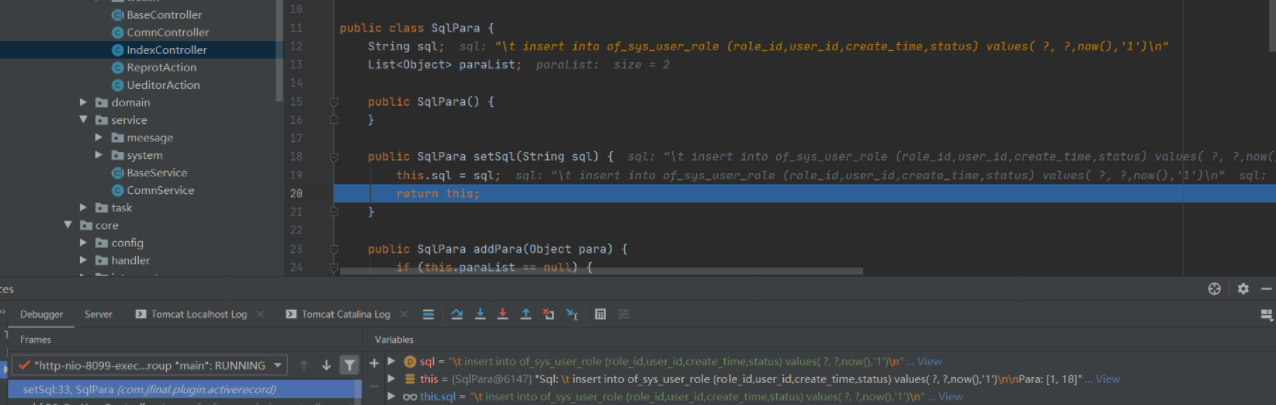Expand the system folder
The height and width of the screenshot is (405, 1276).
99,155
